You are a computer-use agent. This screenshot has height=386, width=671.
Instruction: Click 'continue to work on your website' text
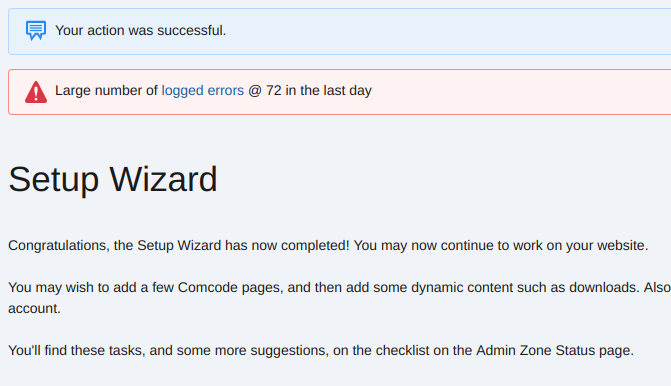[x=543, y=246]
